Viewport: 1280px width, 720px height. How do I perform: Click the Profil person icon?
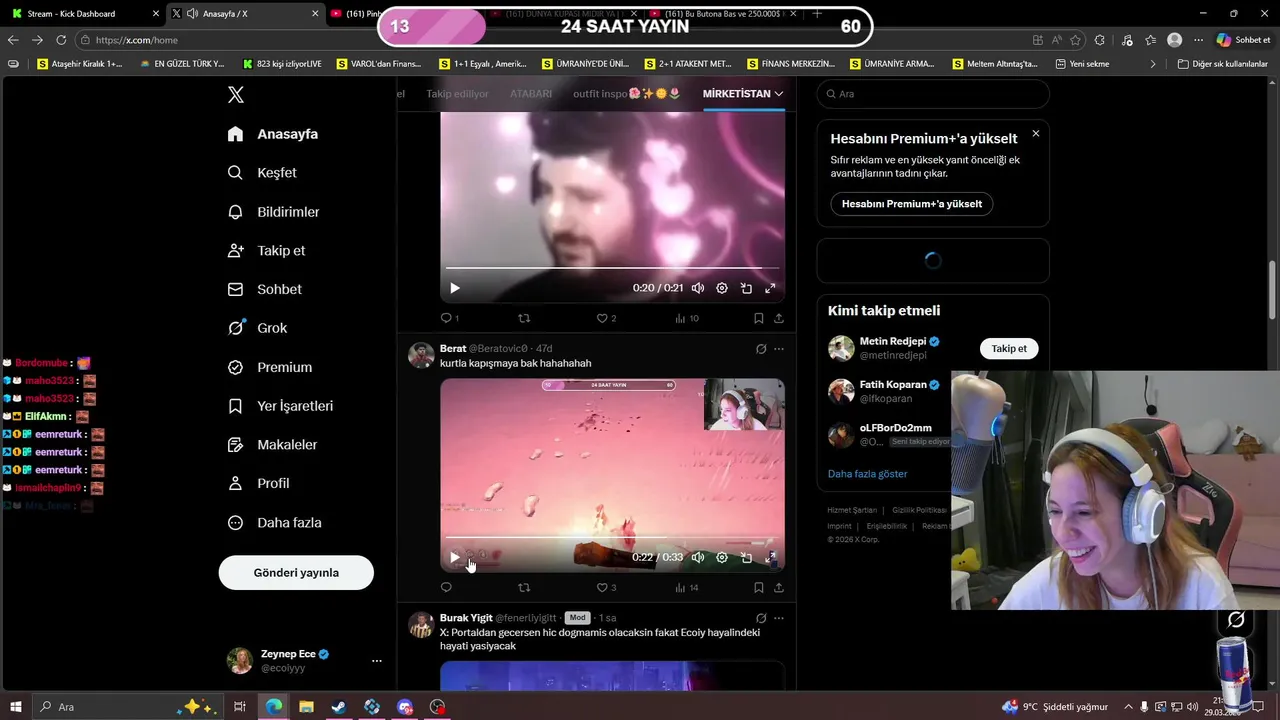236,483
